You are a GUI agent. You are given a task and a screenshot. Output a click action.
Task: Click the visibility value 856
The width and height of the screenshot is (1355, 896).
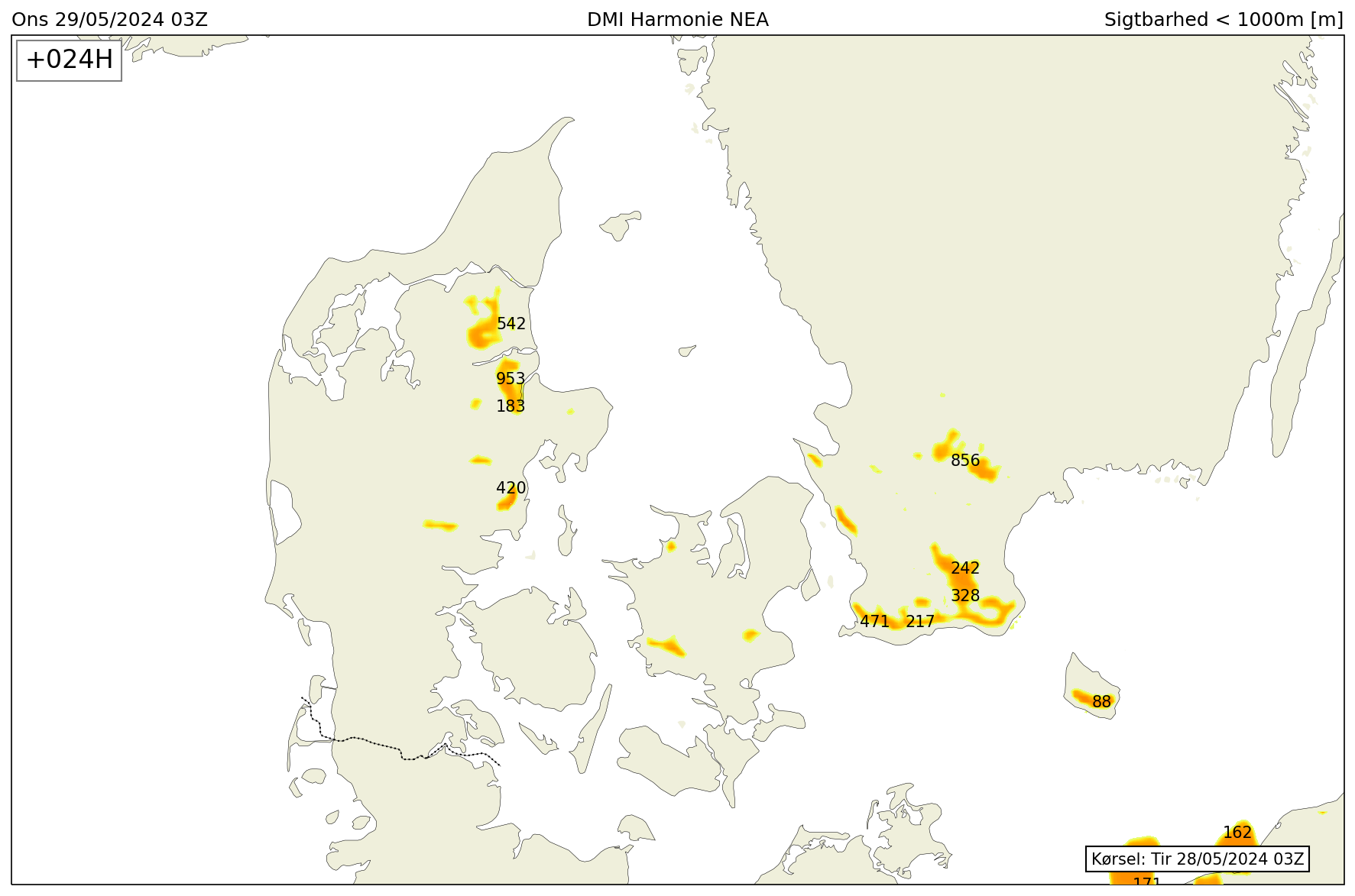(x=965, y=461)
